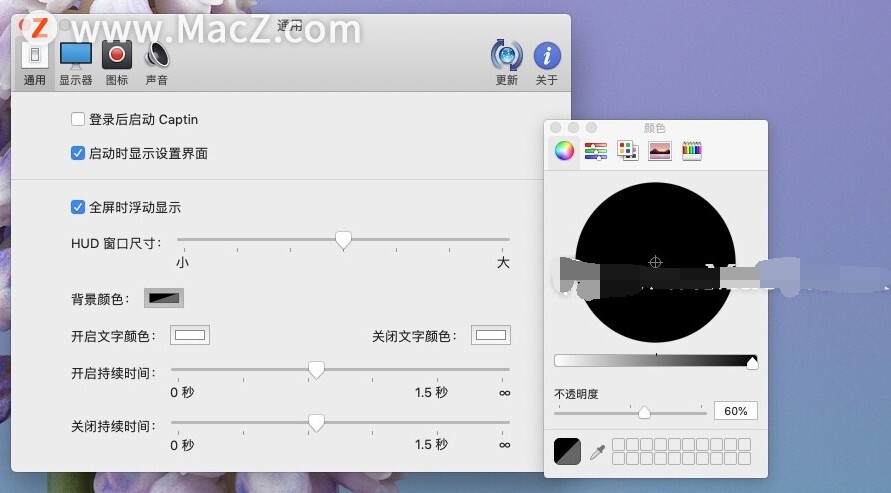The width and height of the screenshot is (891, 493).
Task: Click the 小 label on HUD size slider
Action: (x=182, y=262)
